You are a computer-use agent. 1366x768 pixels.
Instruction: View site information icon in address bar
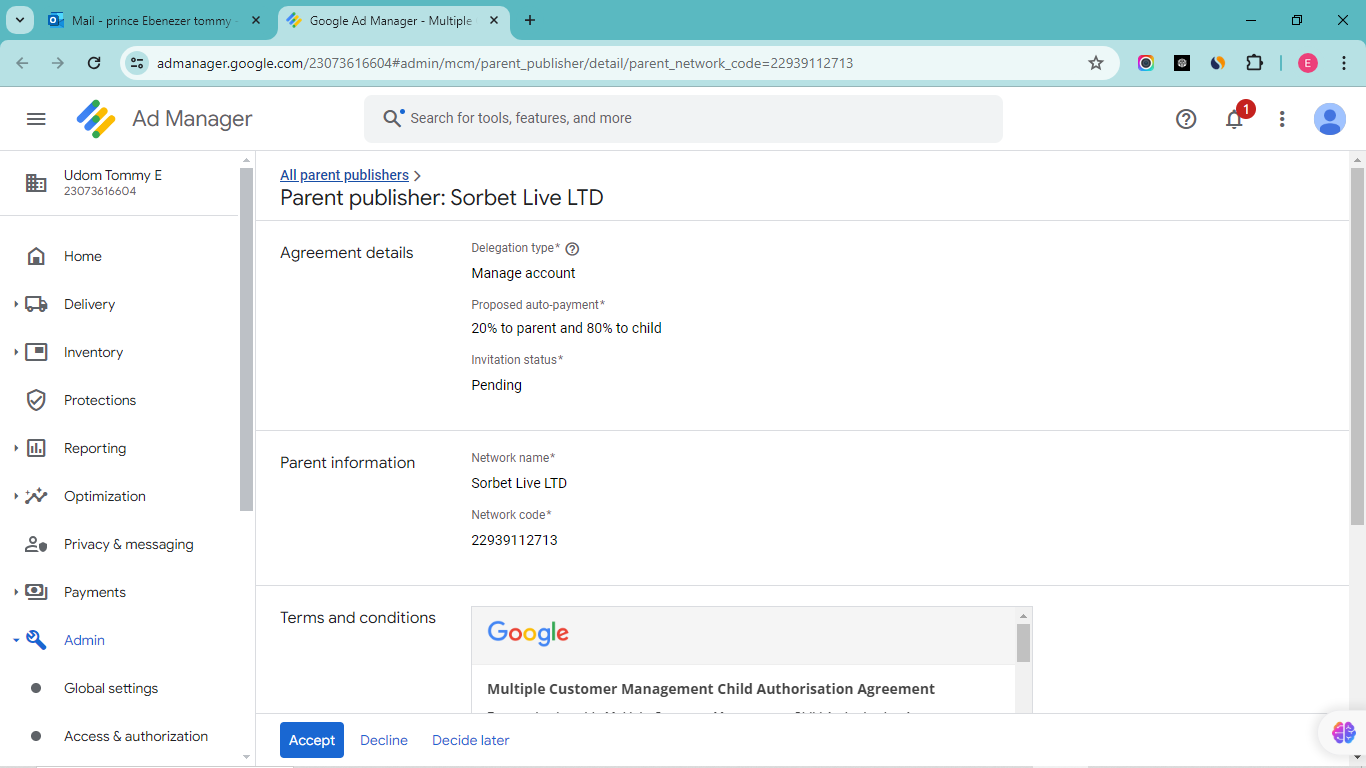point(138,63)
